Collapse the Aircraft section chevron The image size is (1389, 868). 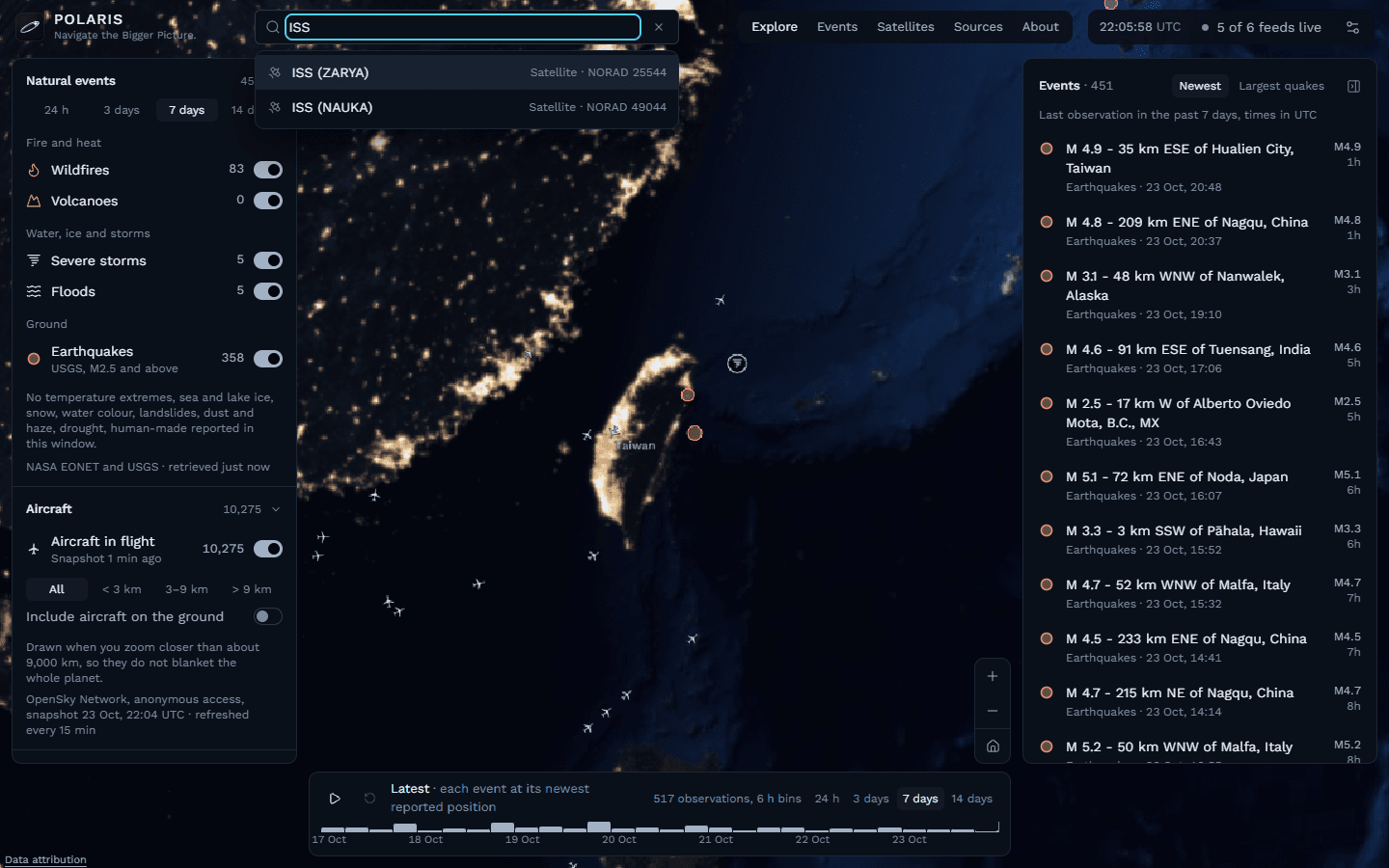(276, 509)
